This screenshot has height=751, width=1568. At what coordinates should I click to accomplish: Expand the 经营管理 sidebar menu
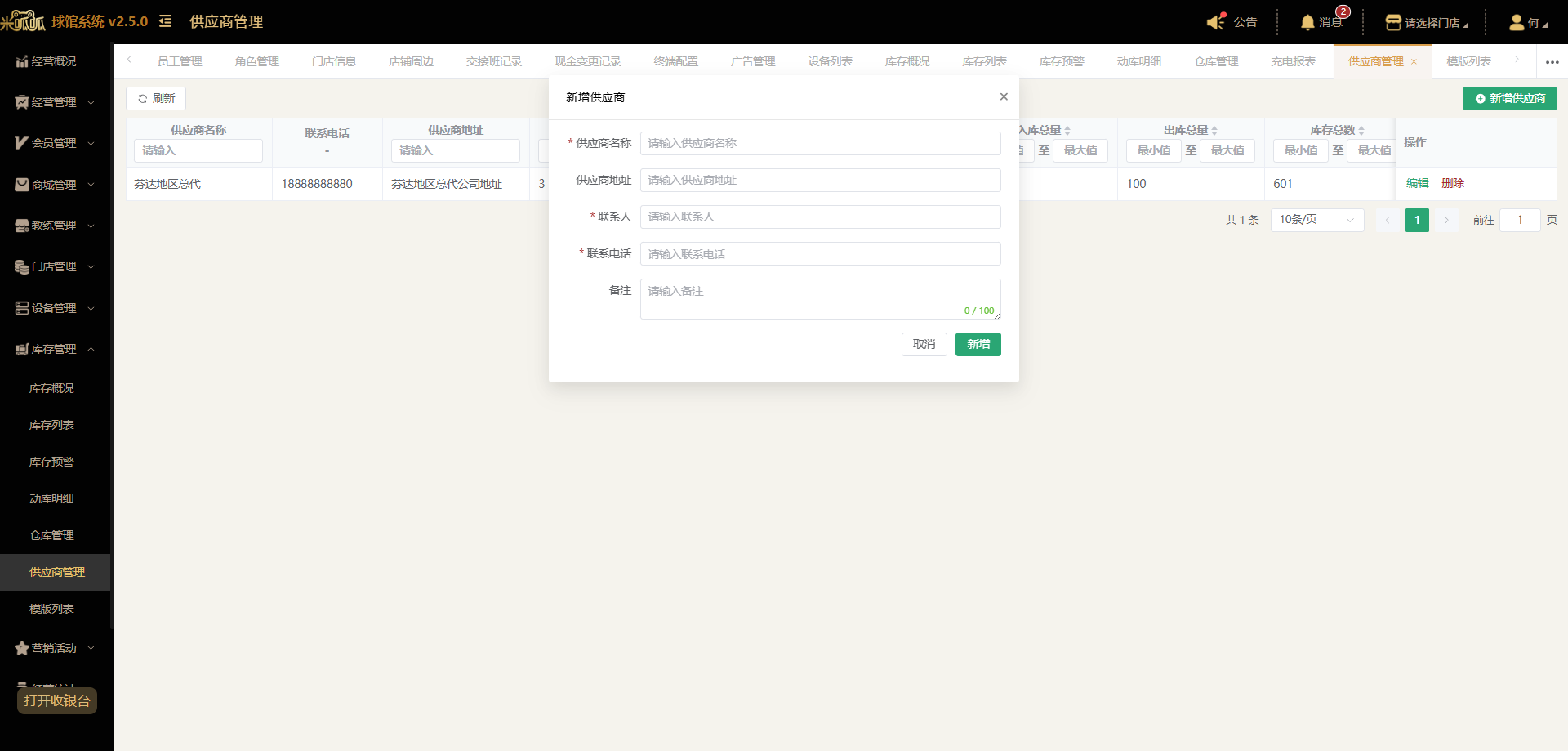pos(55,102)
